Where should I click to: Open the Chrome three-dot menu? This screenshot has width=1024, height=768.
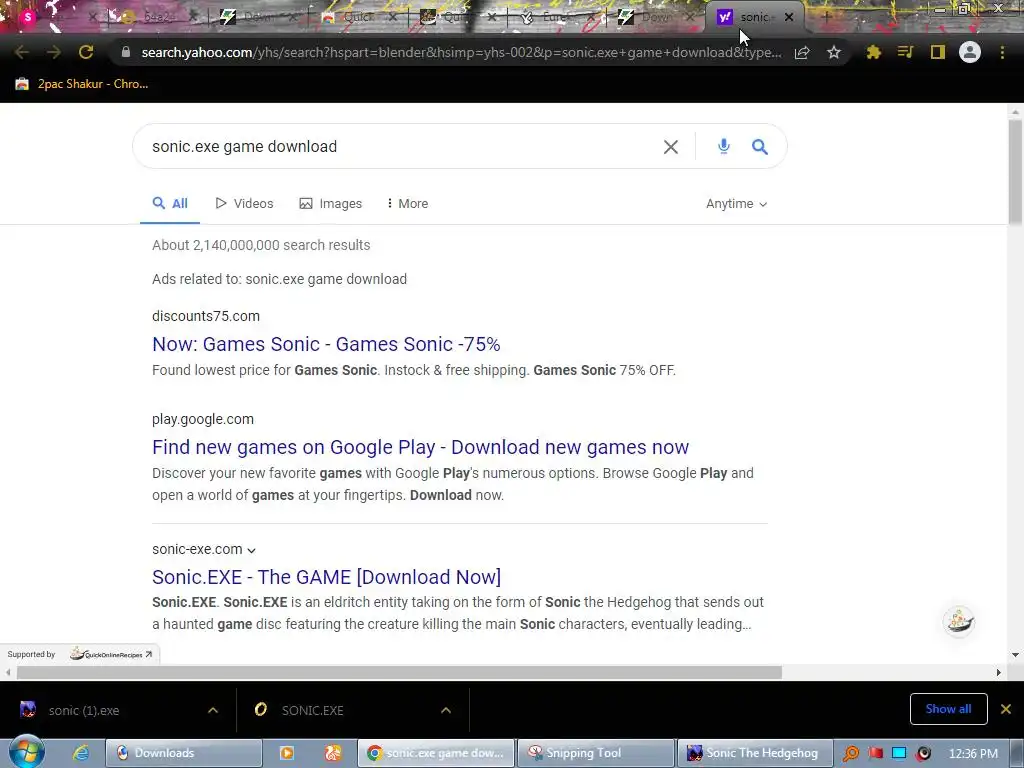point(1002,52)
